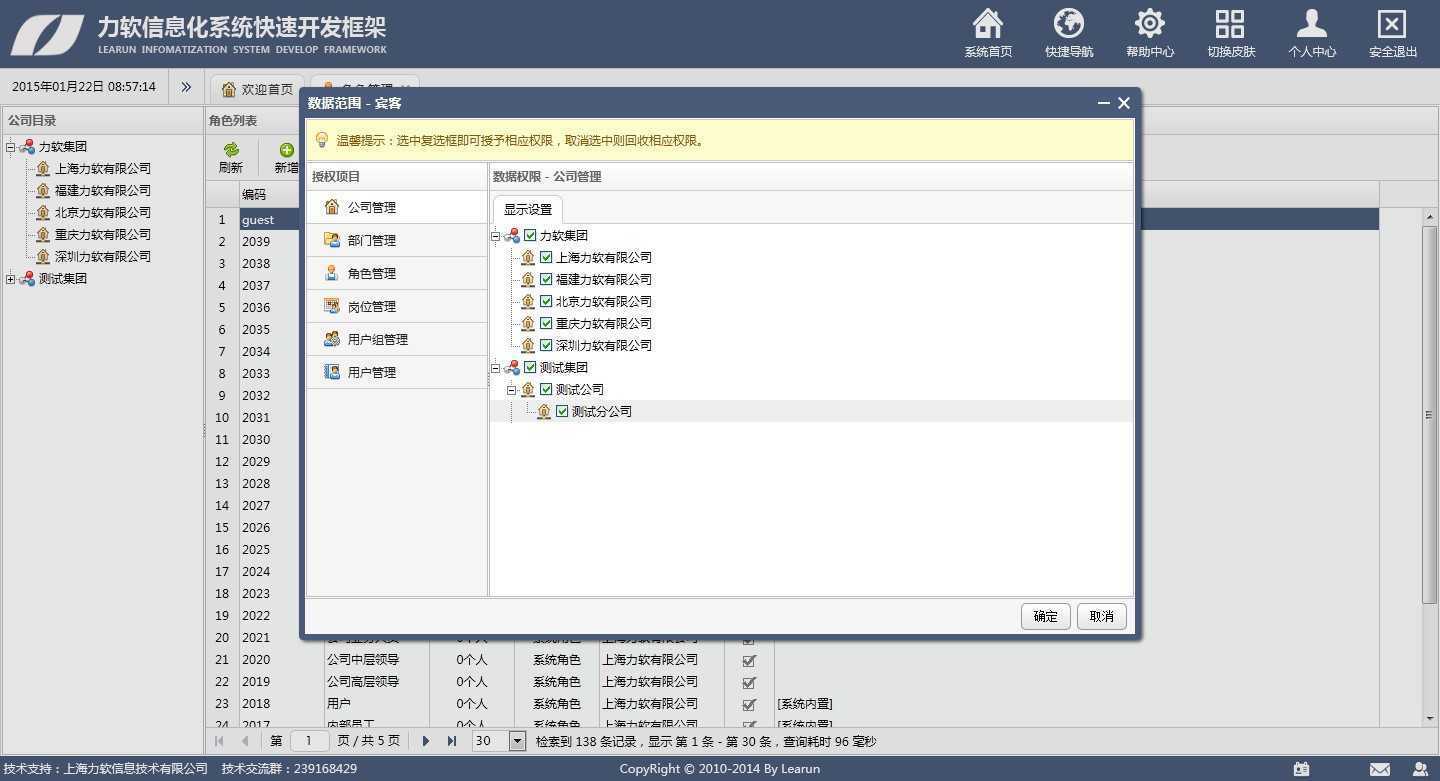Uncheck 深圳力软有限公司 checkbox in dialog
The image size is (1440, 781).
coord(546,345)
